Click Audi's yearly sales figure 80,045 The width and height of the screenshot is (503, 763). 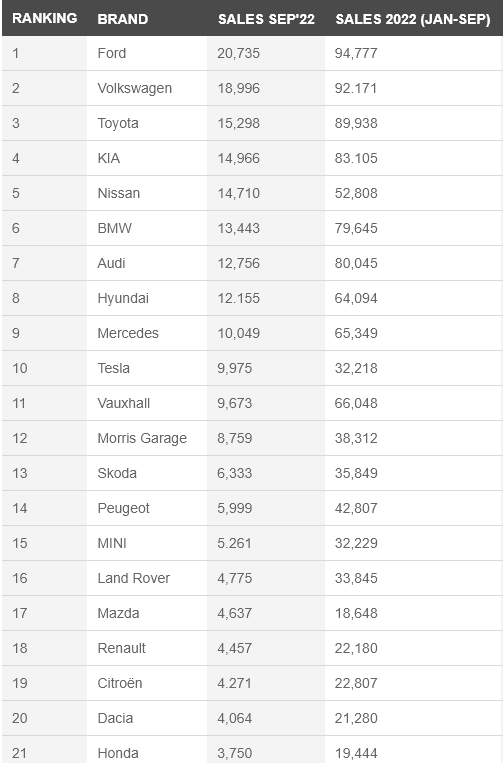click(356, 263)
